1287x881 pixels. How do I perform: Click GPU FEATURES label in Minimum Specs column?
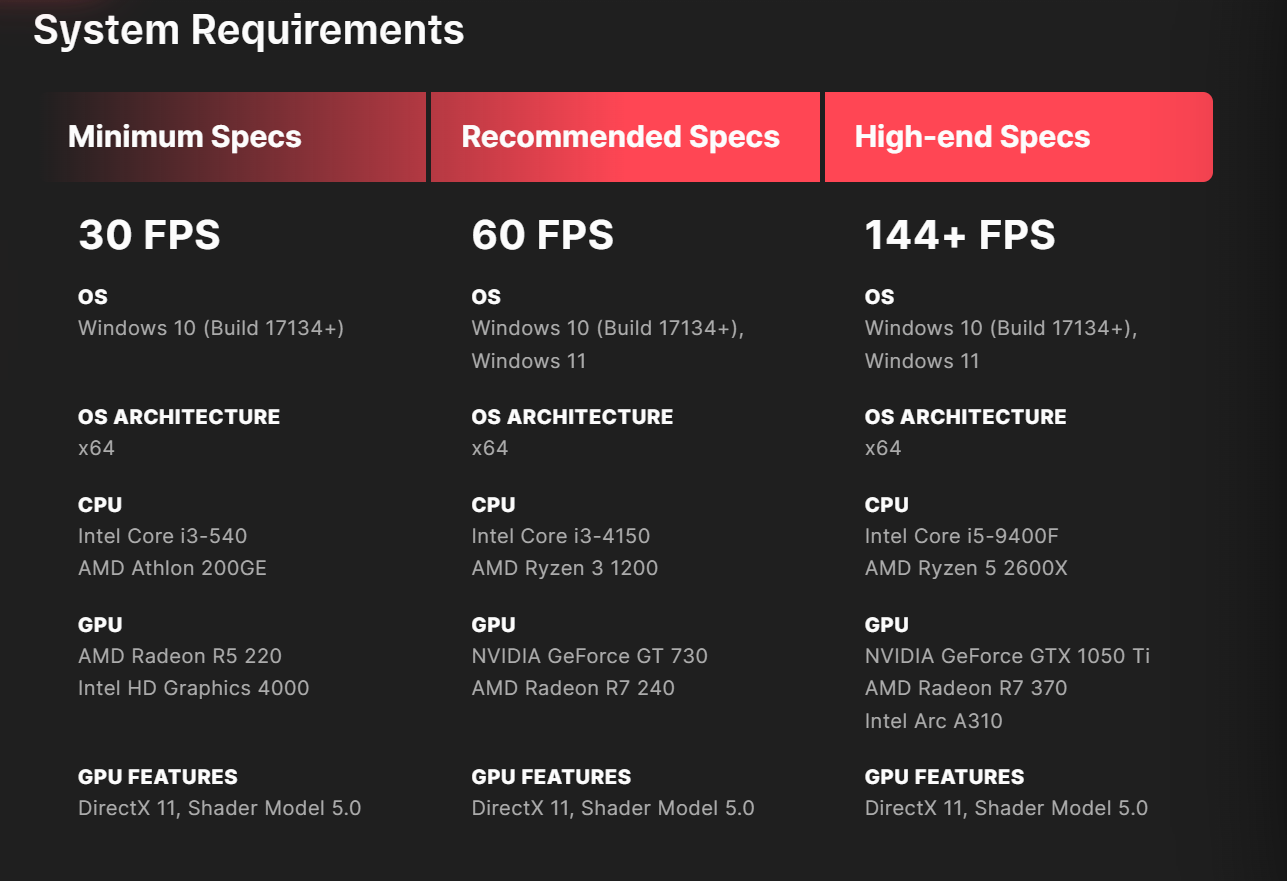point(158,777)
